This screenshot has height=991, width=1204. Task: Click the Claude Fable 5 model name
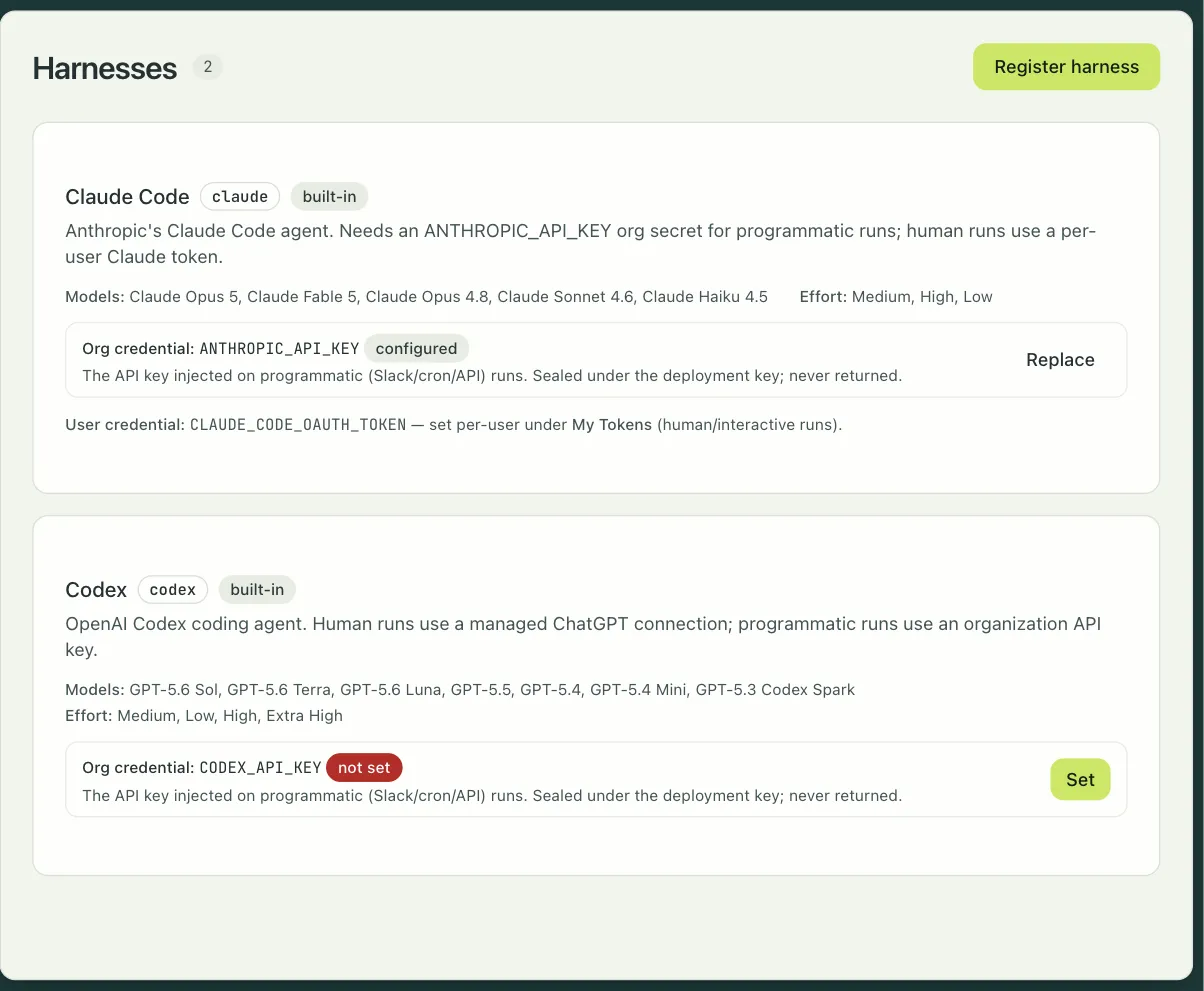coord(303,297)
